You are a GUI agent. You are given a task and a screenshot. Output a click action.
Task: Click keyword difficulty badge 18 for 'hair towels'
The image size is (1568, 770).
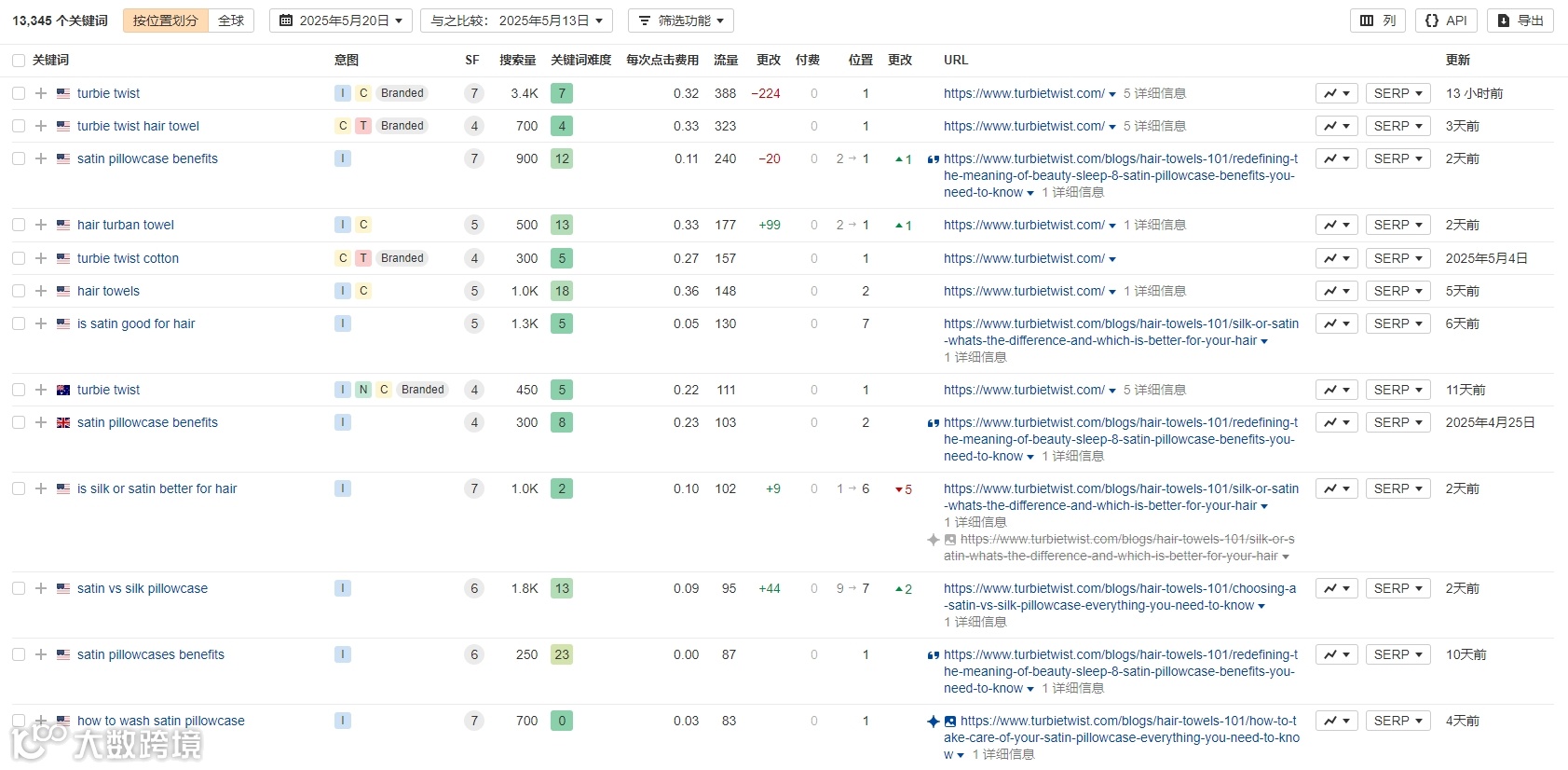click(x=562, y=291)
